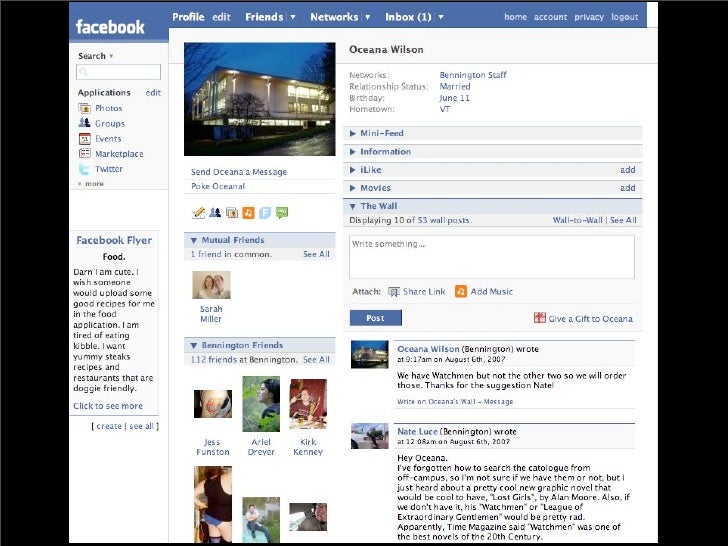The width and height of the screenshot is (728, 546).
Task: Click add link on the iLike row
Action: (628, 170)
